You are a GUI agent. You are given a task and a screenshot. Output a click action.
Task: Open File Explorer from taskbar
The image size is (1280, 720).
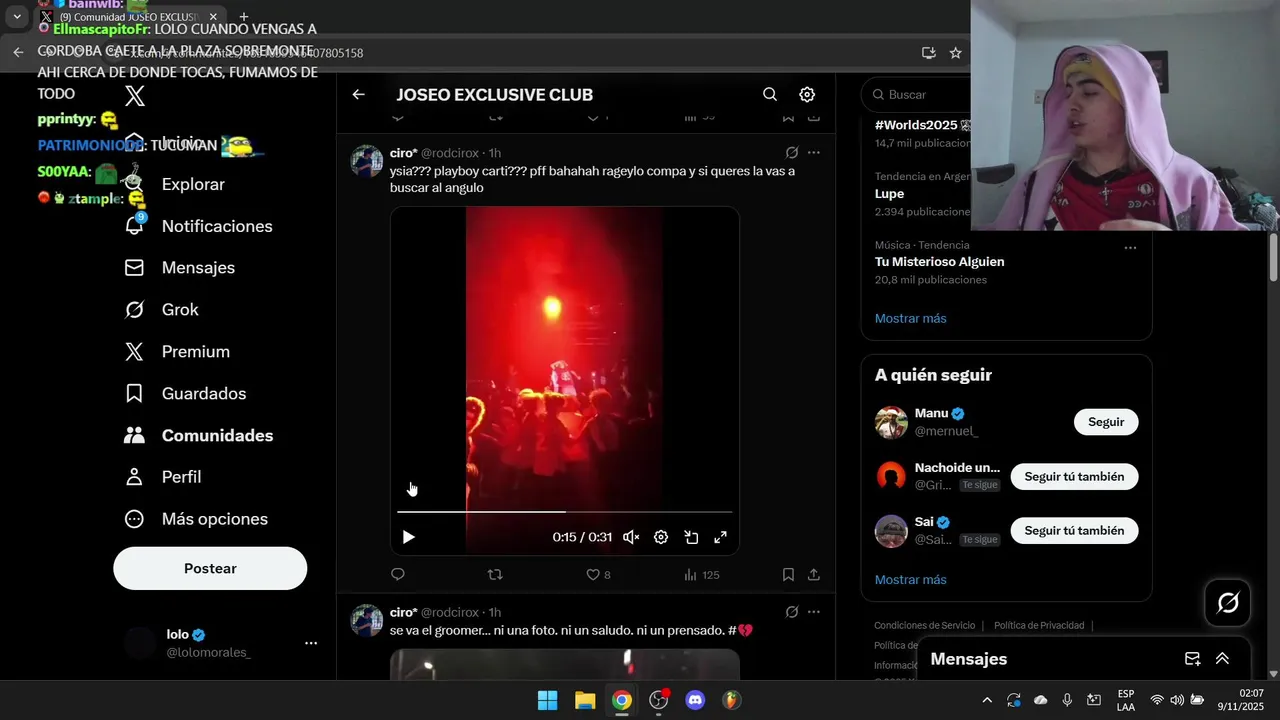585,700
